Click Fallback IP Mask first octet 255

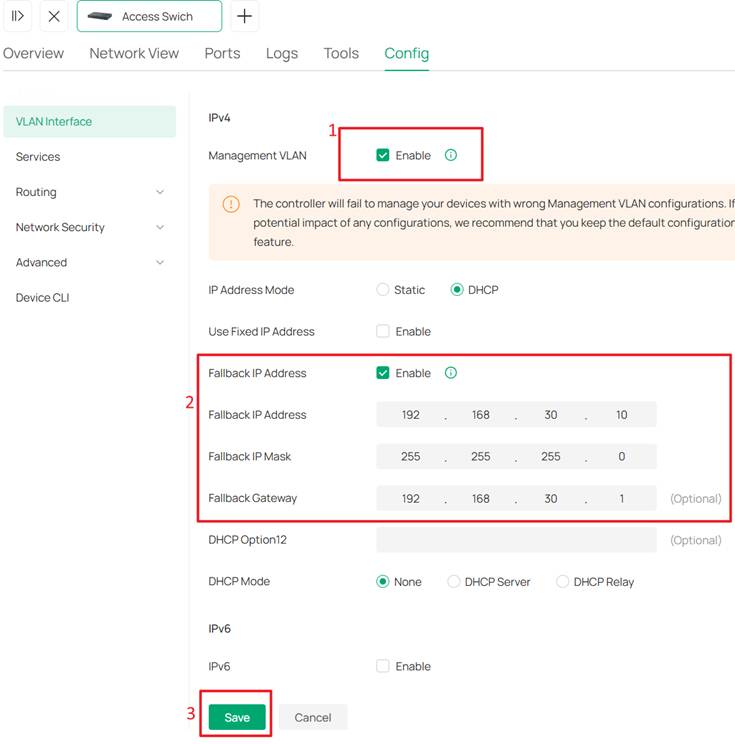[410, 456]
